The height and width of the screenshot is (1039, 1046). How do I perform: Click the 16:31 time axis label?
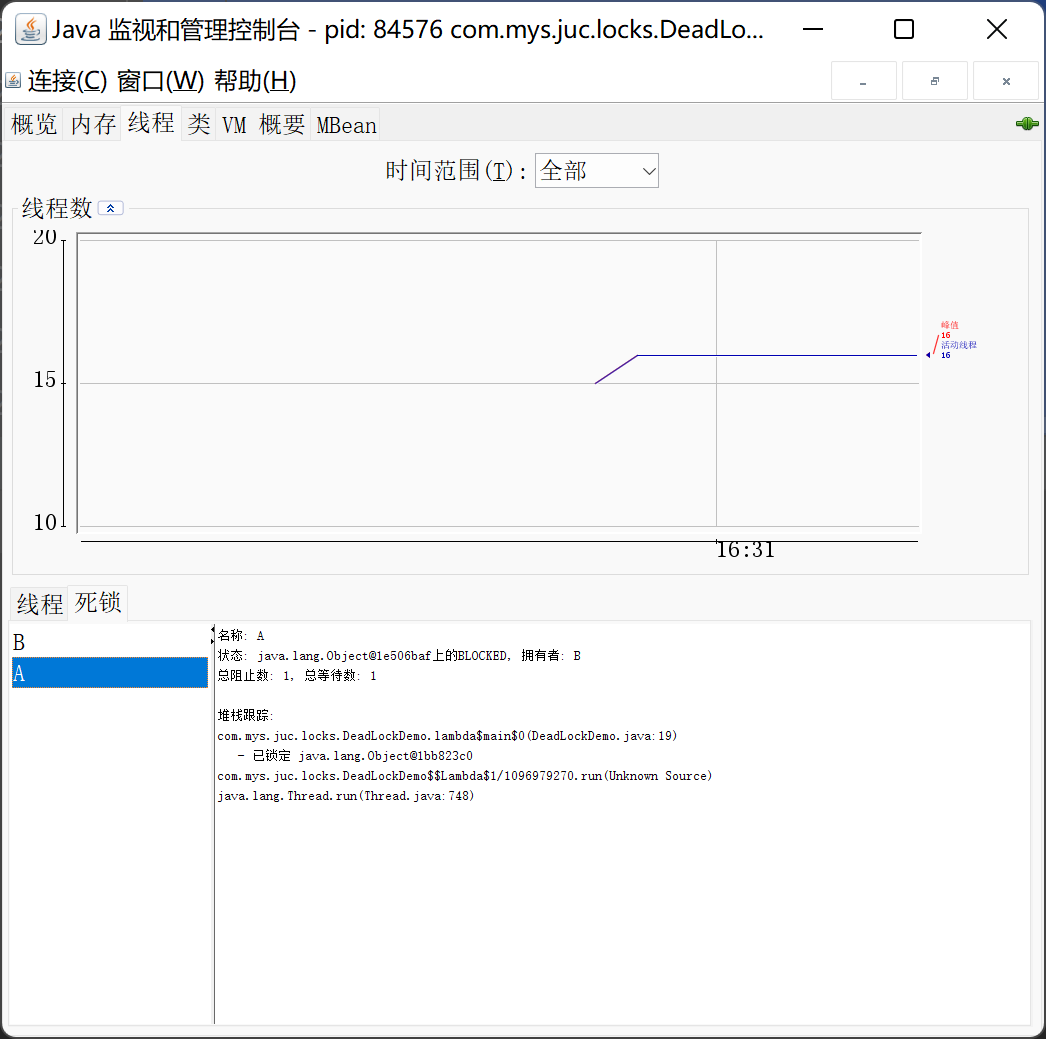point(745,550)
